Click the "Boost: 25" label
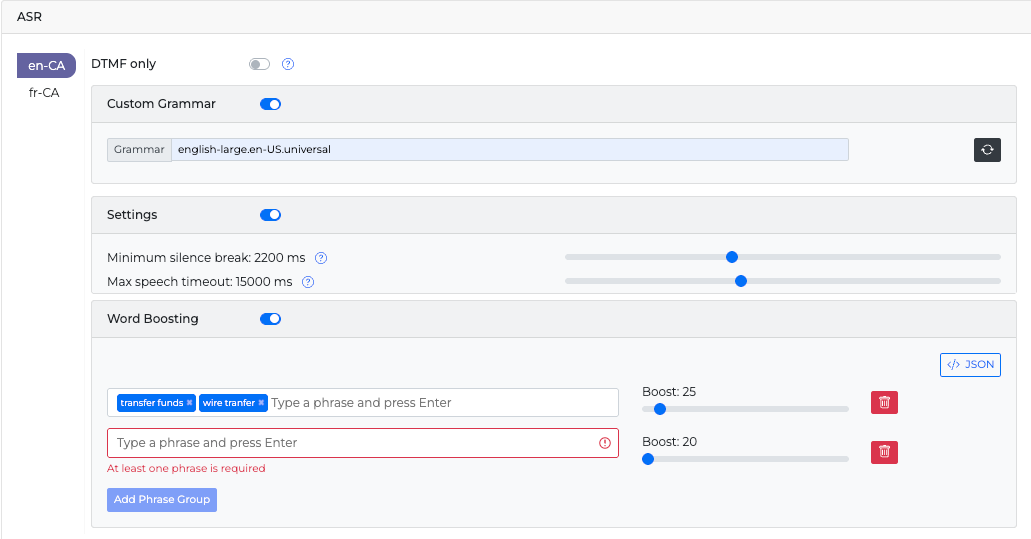The height and width of the screenshot is (539, 1031). click(669, 392)
